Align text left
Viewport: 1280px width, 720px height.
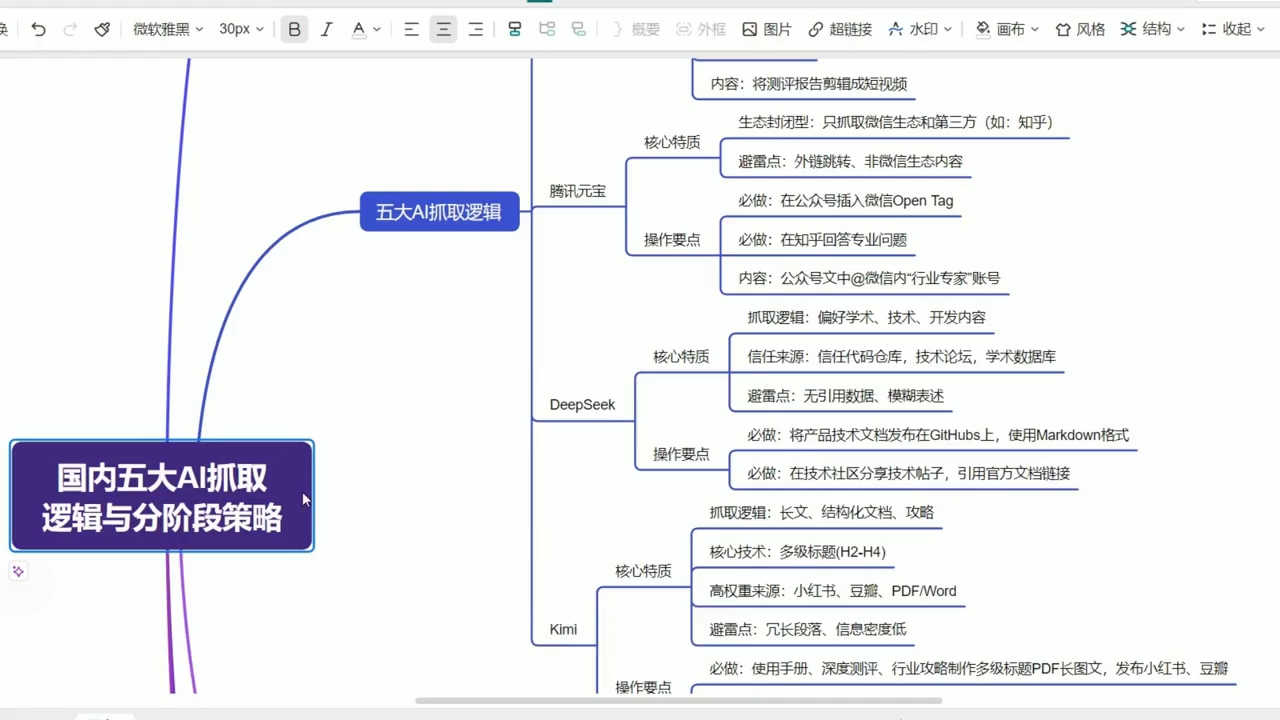[411, 29]
